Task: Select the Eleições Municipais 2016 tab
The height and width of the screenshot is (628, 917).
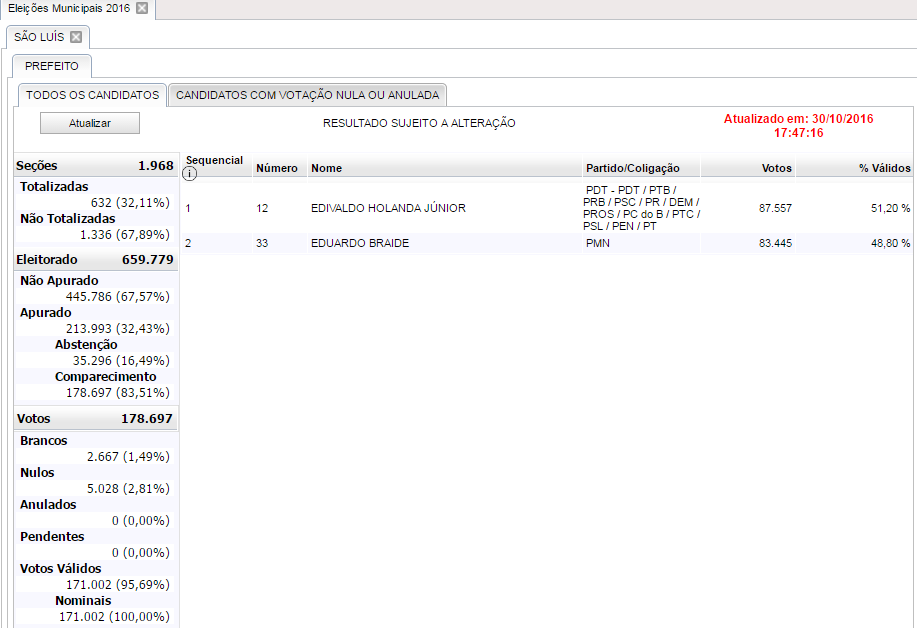Action: point(68,8)
